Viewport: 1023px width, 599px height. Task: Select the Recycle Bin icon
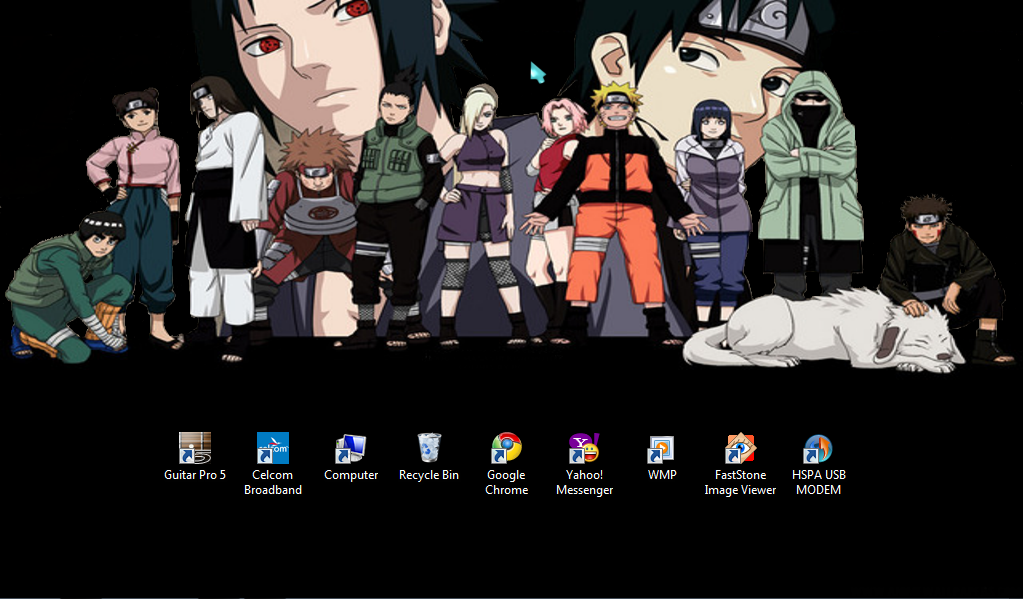click(429, 448)
